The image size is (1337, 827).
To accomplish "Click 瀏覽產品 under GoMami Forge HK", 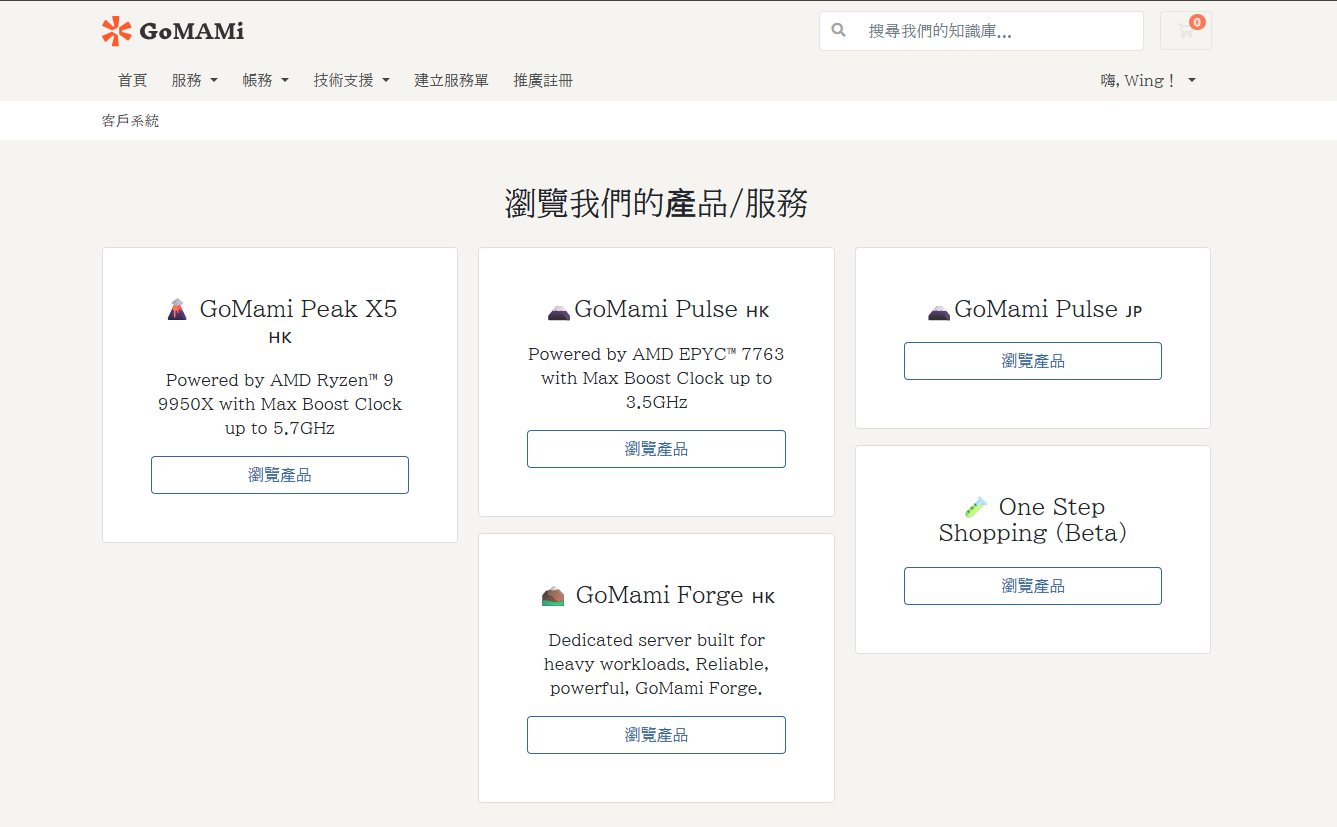I will (656, 735).
